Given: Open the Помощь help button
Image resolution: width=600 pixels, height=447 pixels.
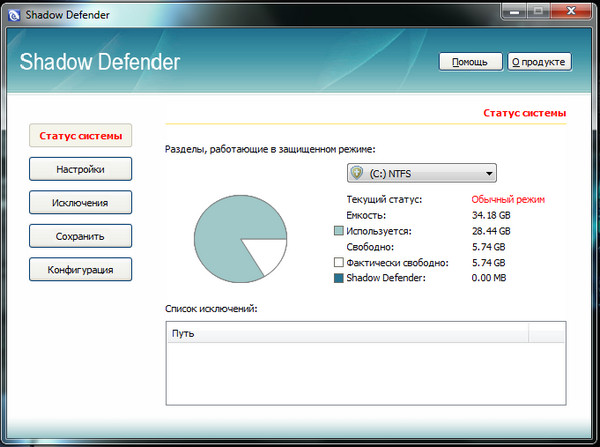Looking at the screenshot, I should pyautogui.click(x=469, y=62).
